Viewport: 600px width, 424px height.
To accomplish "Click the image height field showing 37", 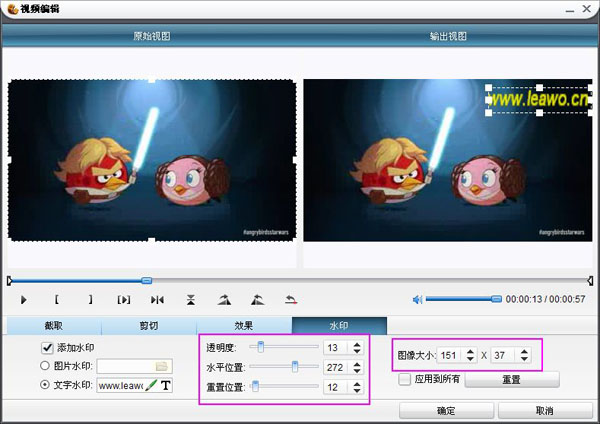I will (505, 356).
